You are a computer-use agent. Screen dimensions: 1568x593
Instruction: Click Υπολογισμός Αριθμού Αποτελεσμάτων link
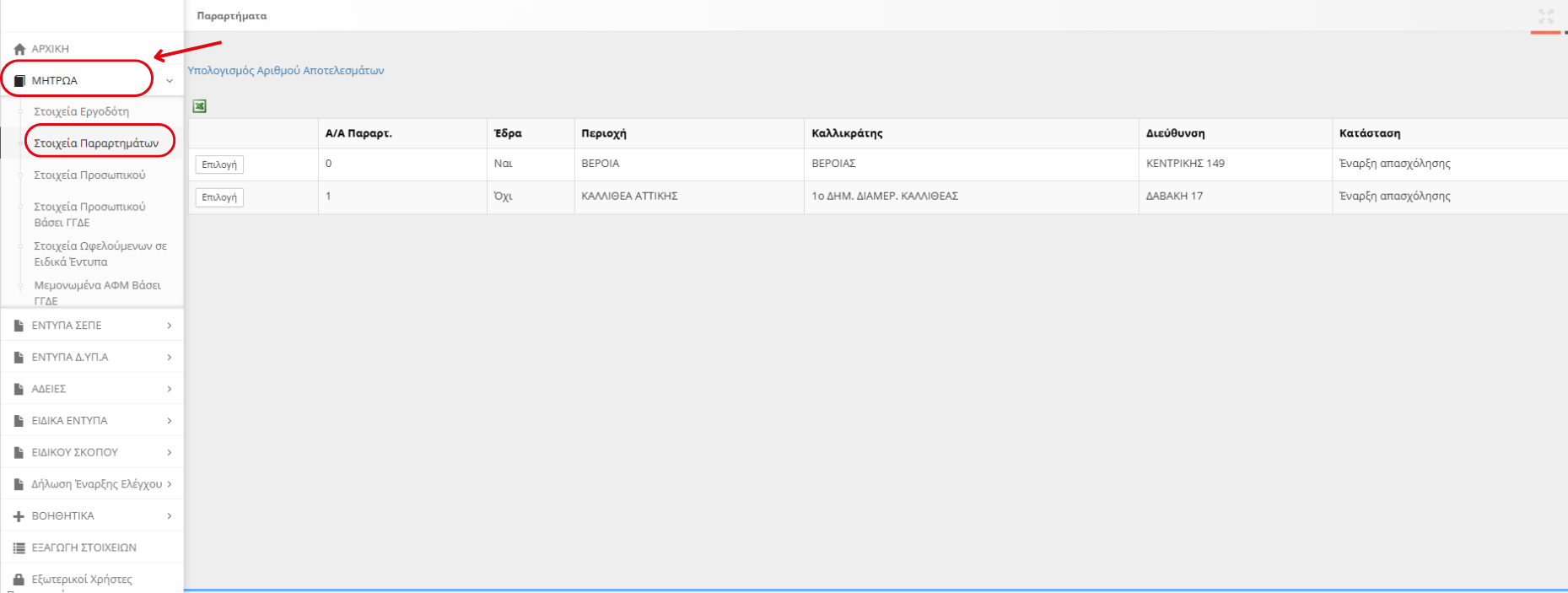[285, 71]
